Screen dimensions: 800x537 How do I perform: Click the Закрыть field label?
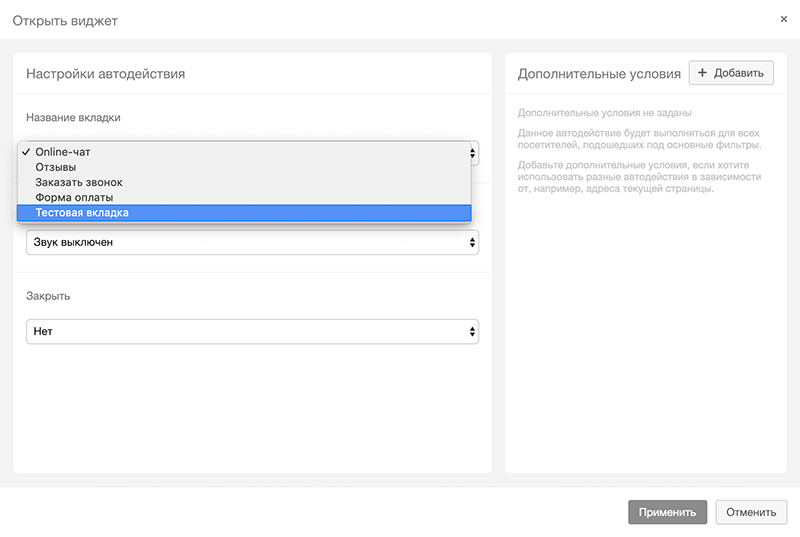point(48,296)
